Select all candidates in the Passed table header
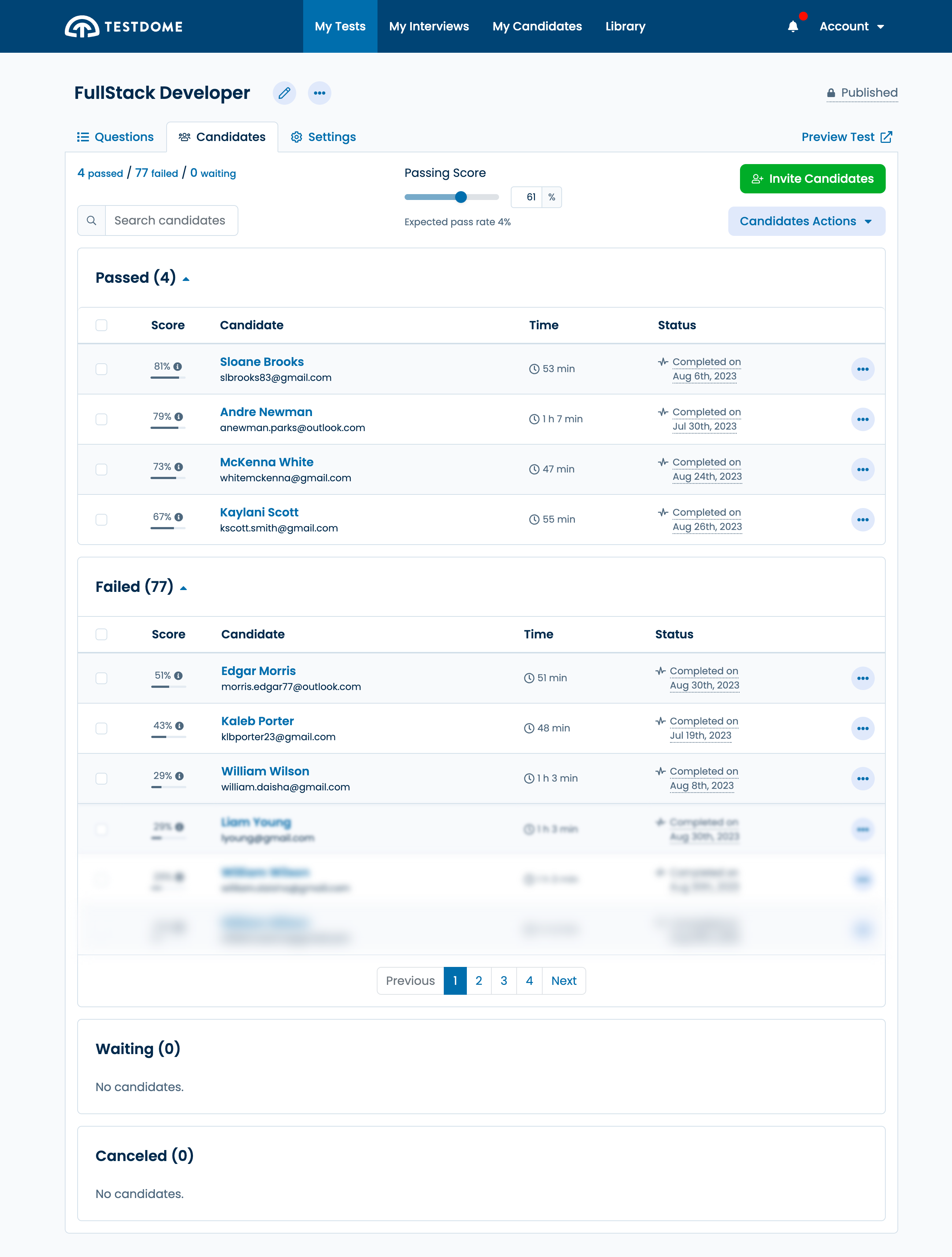The image size is (952, 1257). [x=102, y=325]
